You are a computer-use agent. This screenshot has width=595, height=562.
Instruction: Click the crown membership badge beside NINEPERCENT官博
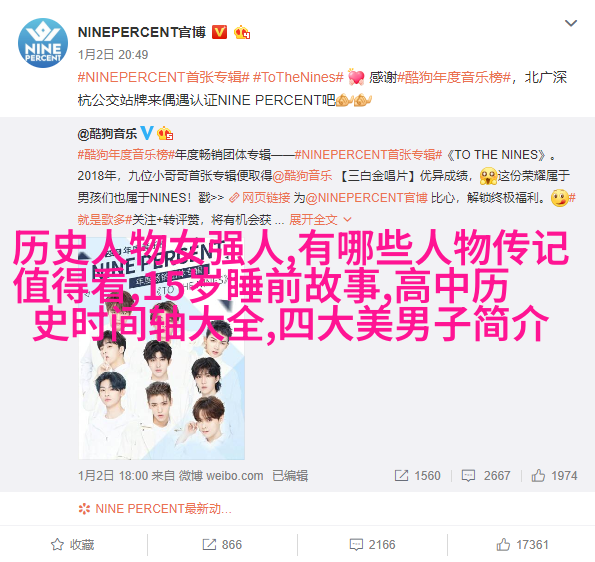coord(242,32)
